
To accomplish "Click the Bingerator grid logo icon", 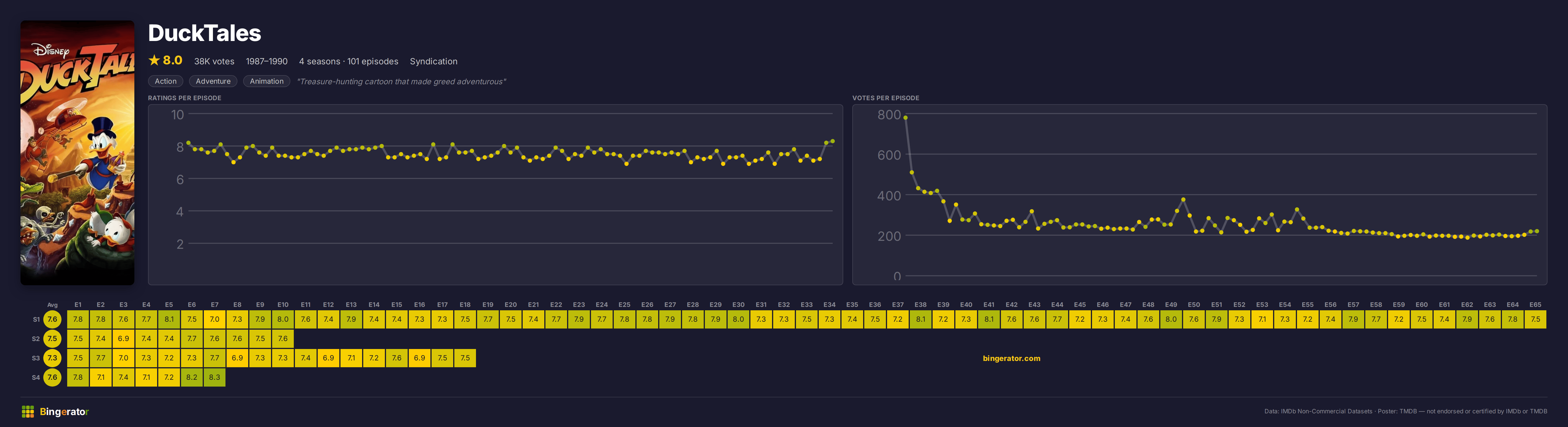I will pos(27,412).
